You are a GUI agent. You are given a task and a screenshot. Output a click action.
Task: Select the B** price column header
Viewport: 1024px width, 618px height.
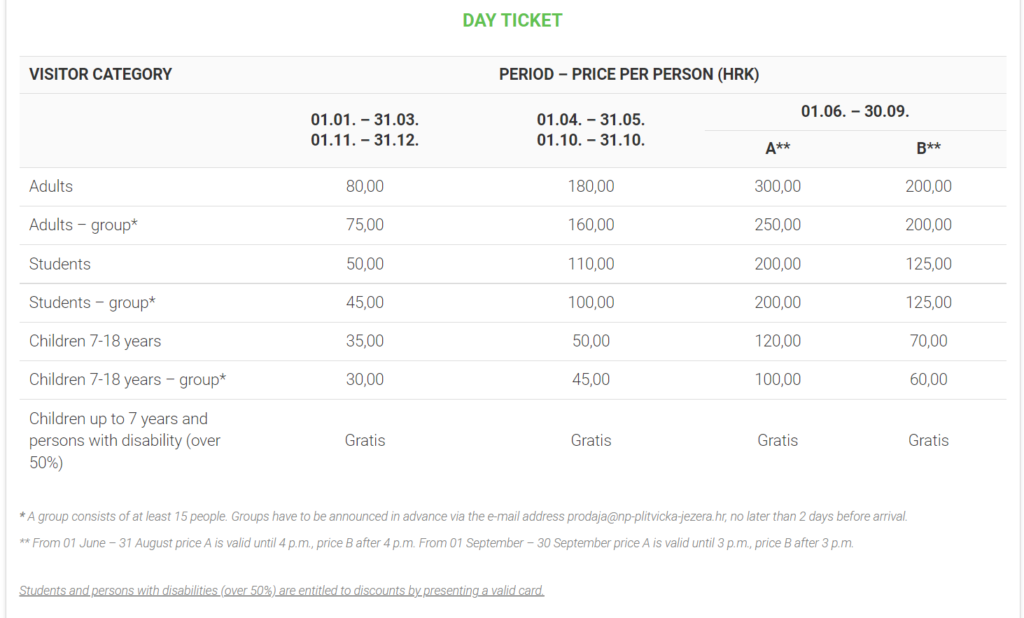(928, 148)
